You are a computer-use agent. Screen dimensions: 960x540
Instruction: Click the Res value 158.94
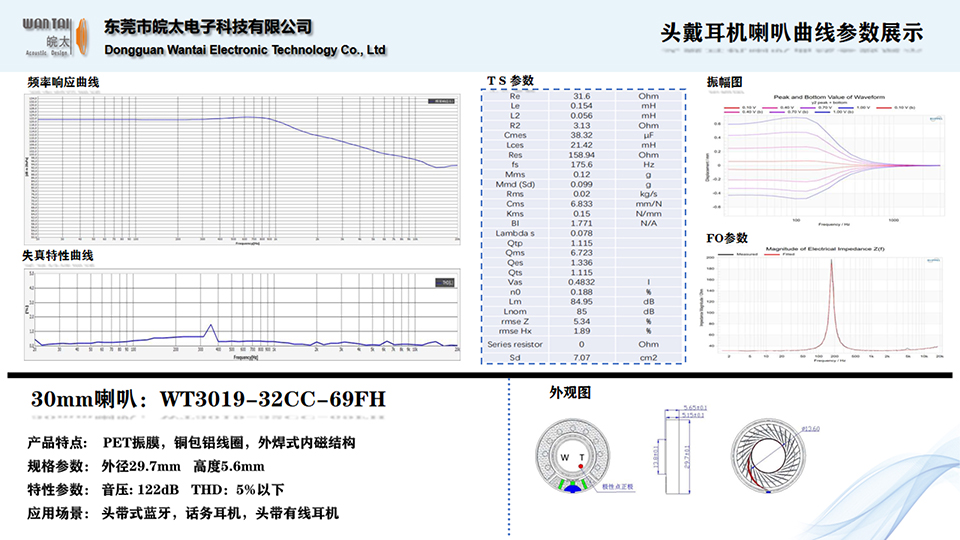[x=582, y=155]
